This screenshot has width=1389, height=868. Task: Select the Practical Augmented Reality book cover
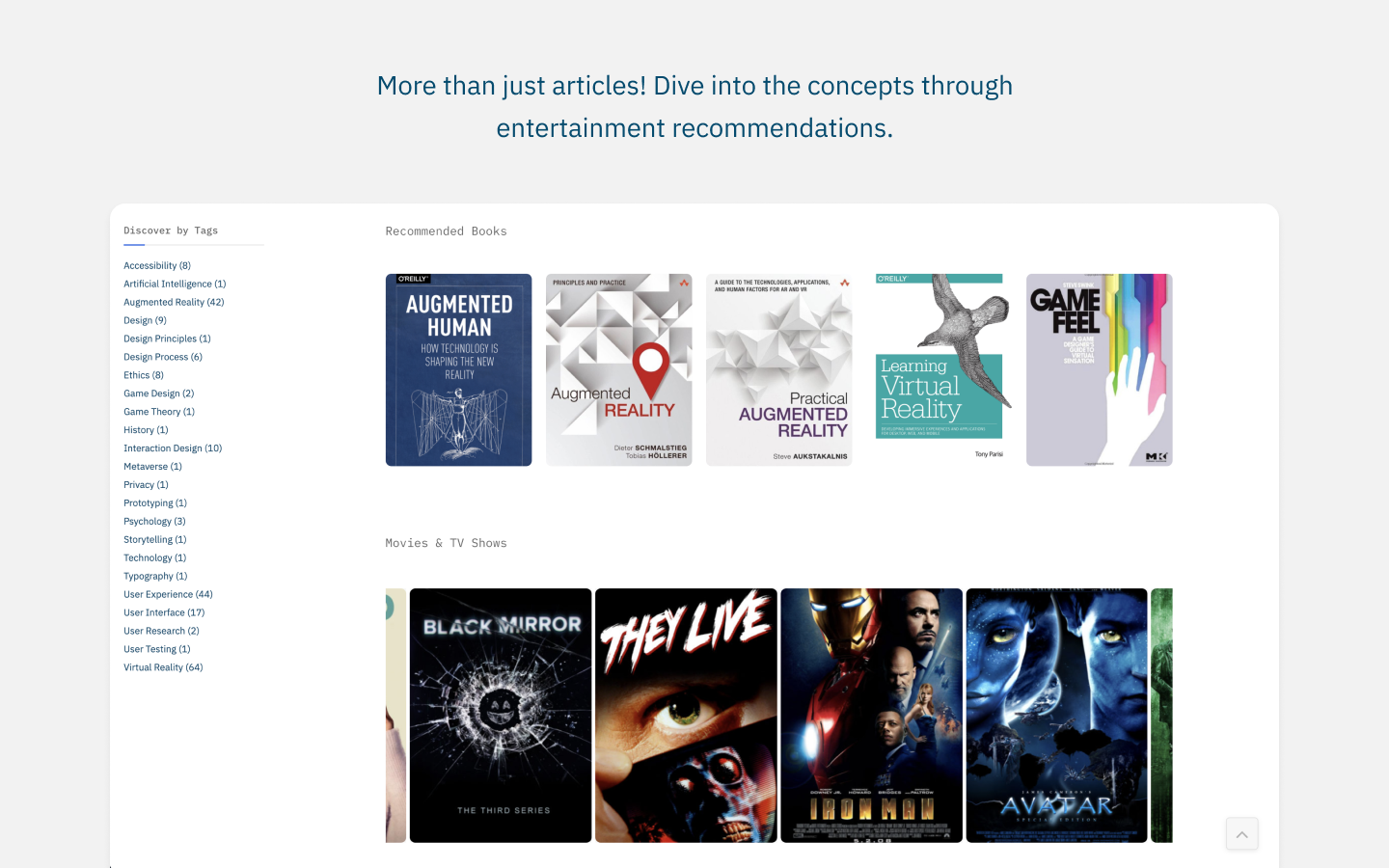point(779,370)
